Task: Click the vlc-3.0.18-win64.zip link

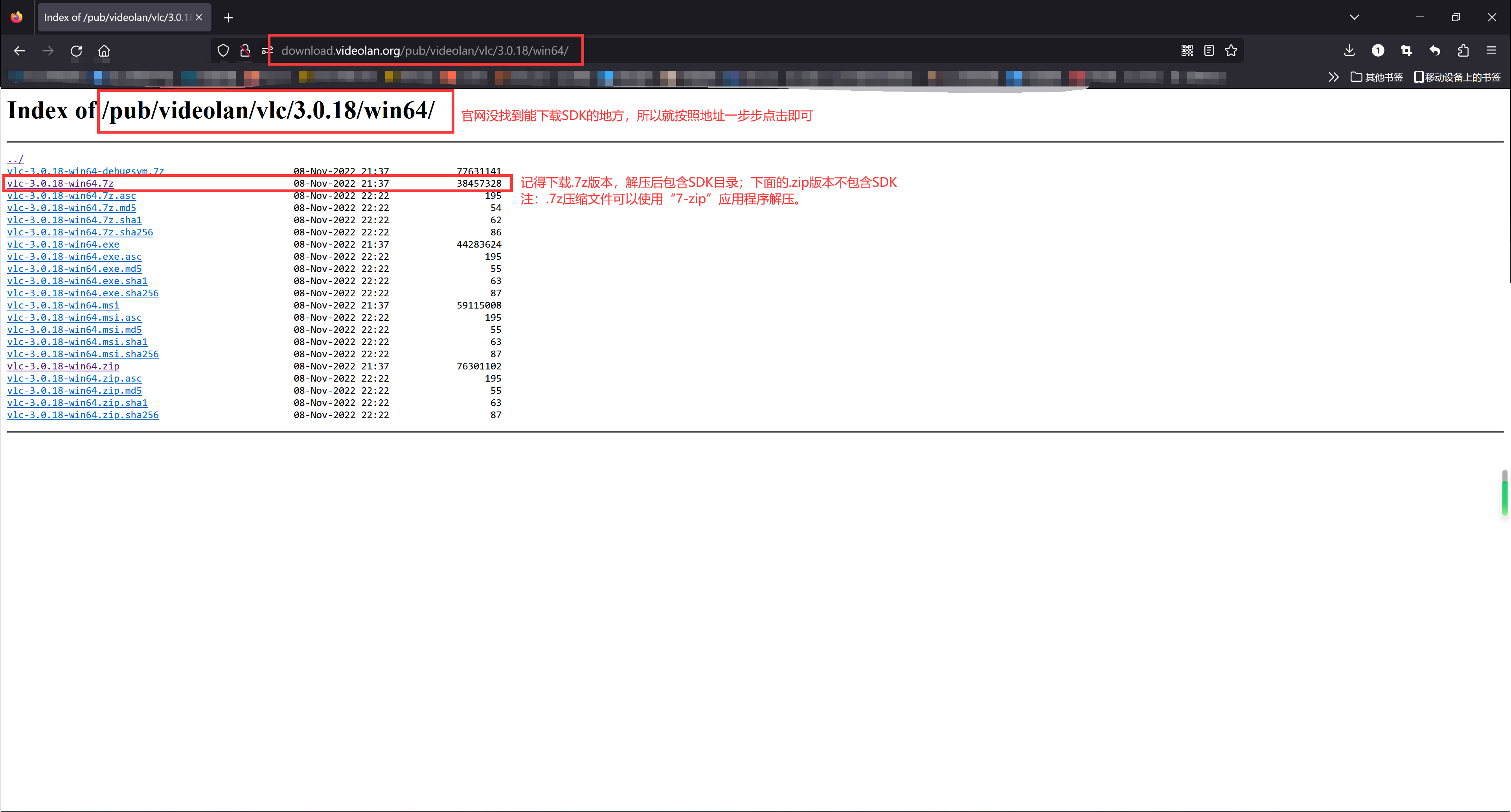Action: click(63, 366)
